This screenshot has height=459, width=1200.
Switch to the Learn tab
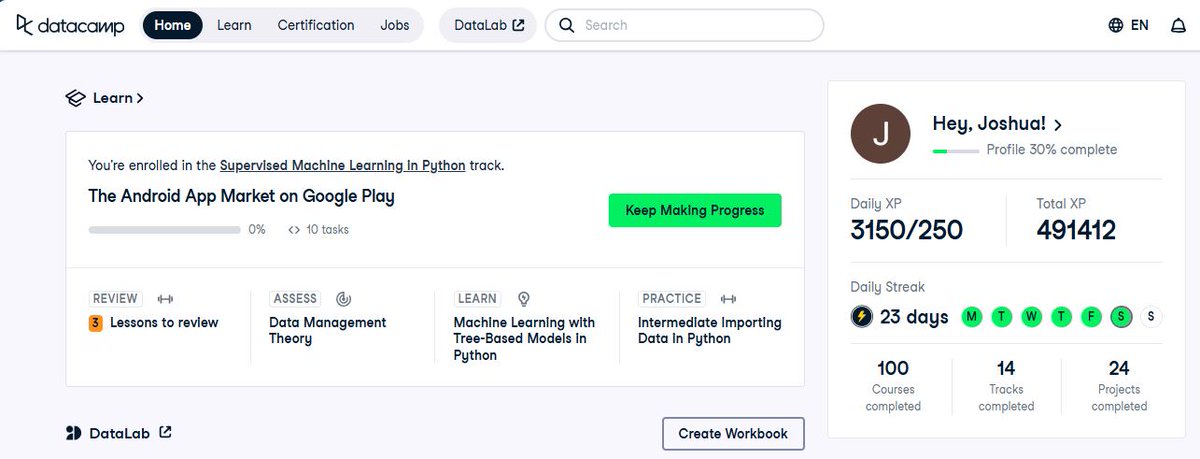point(234,25)
